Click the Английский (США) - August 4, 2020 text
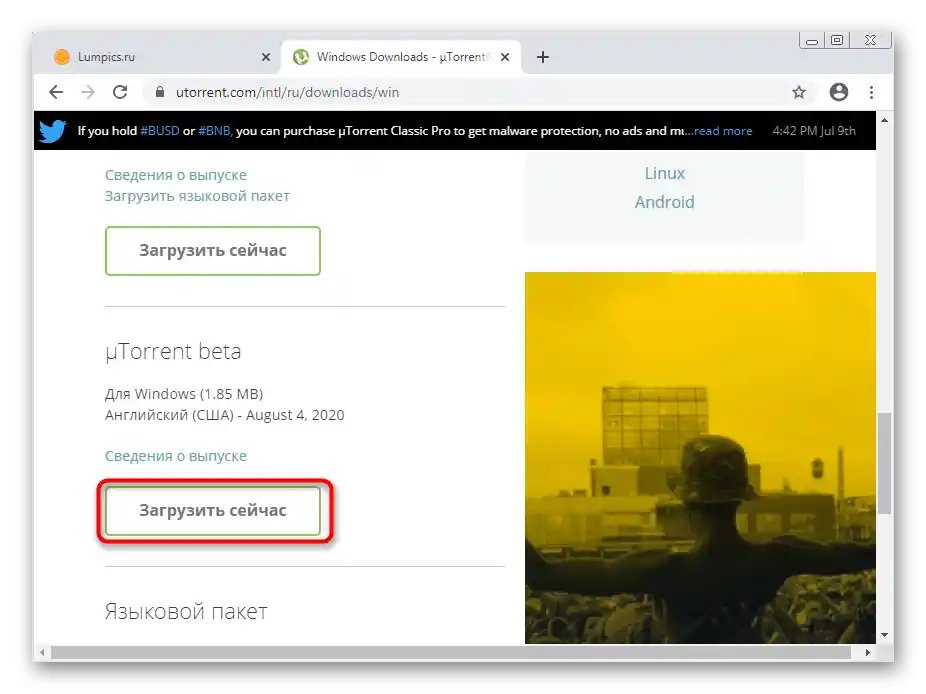 coord(224,415)
